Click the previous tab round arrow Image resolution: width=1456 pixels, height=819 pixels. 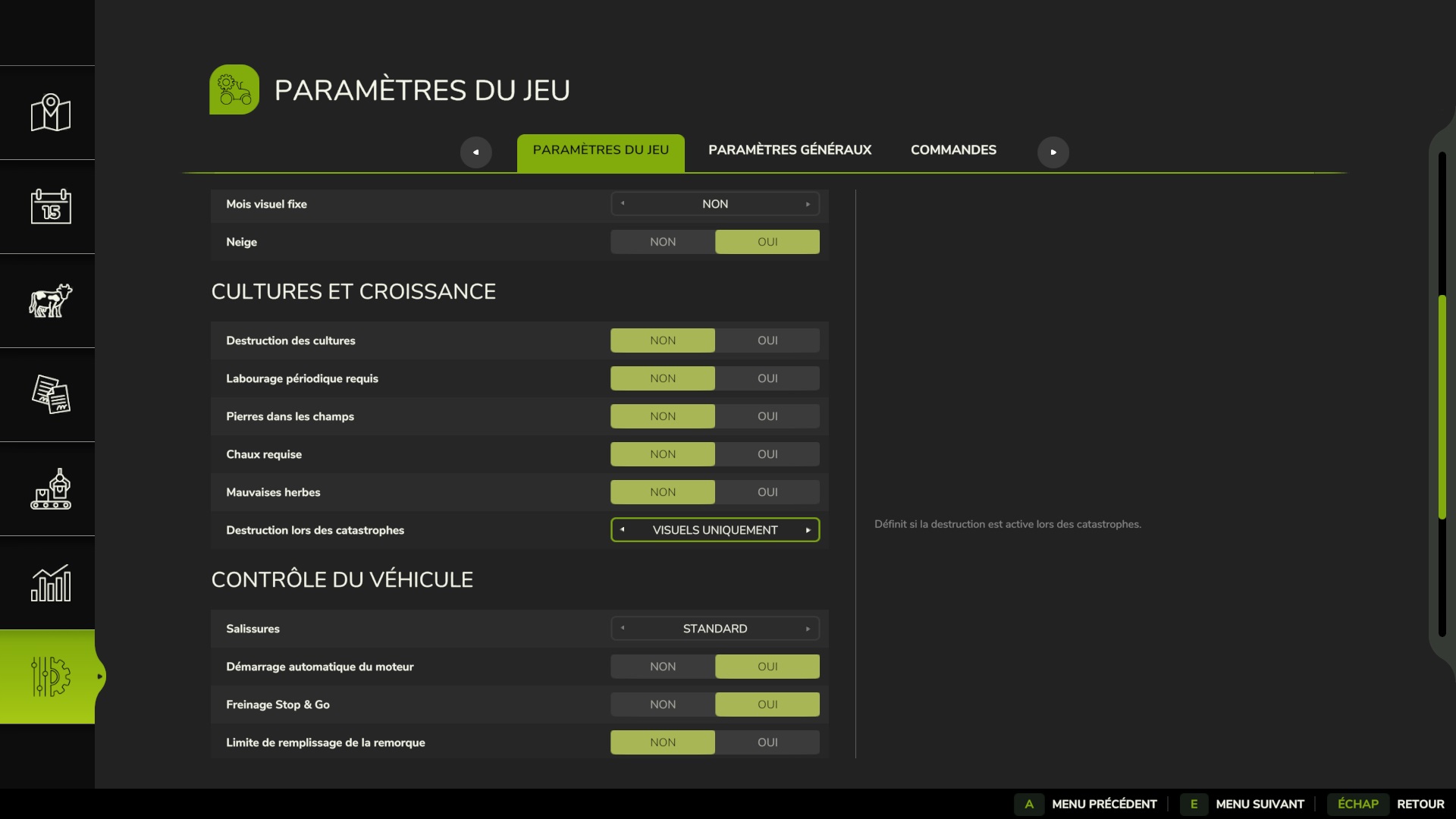(476, 152)
